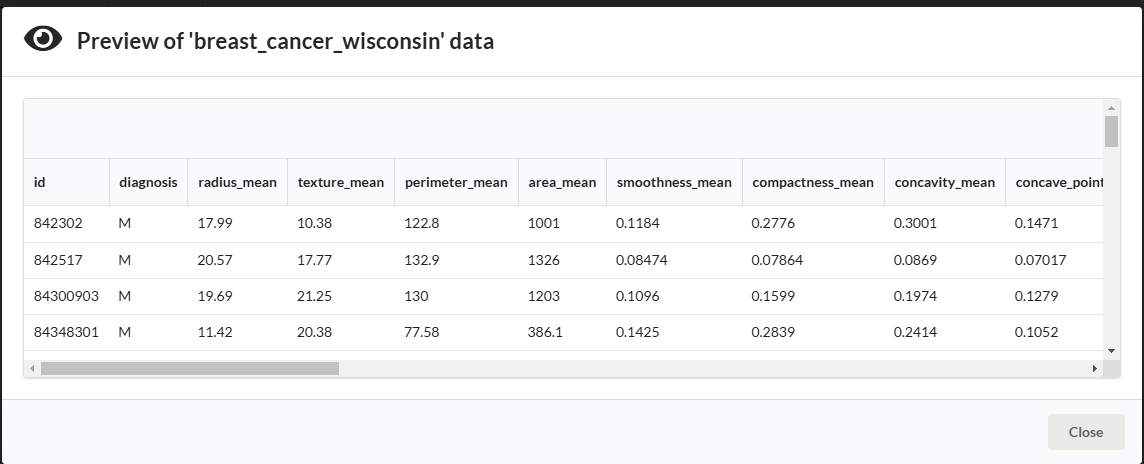This screenshot has width=1144, height=464.
Task: Select the 'perimeter_mean' column header
Action: pyautogui.click(x=456, y=182)
